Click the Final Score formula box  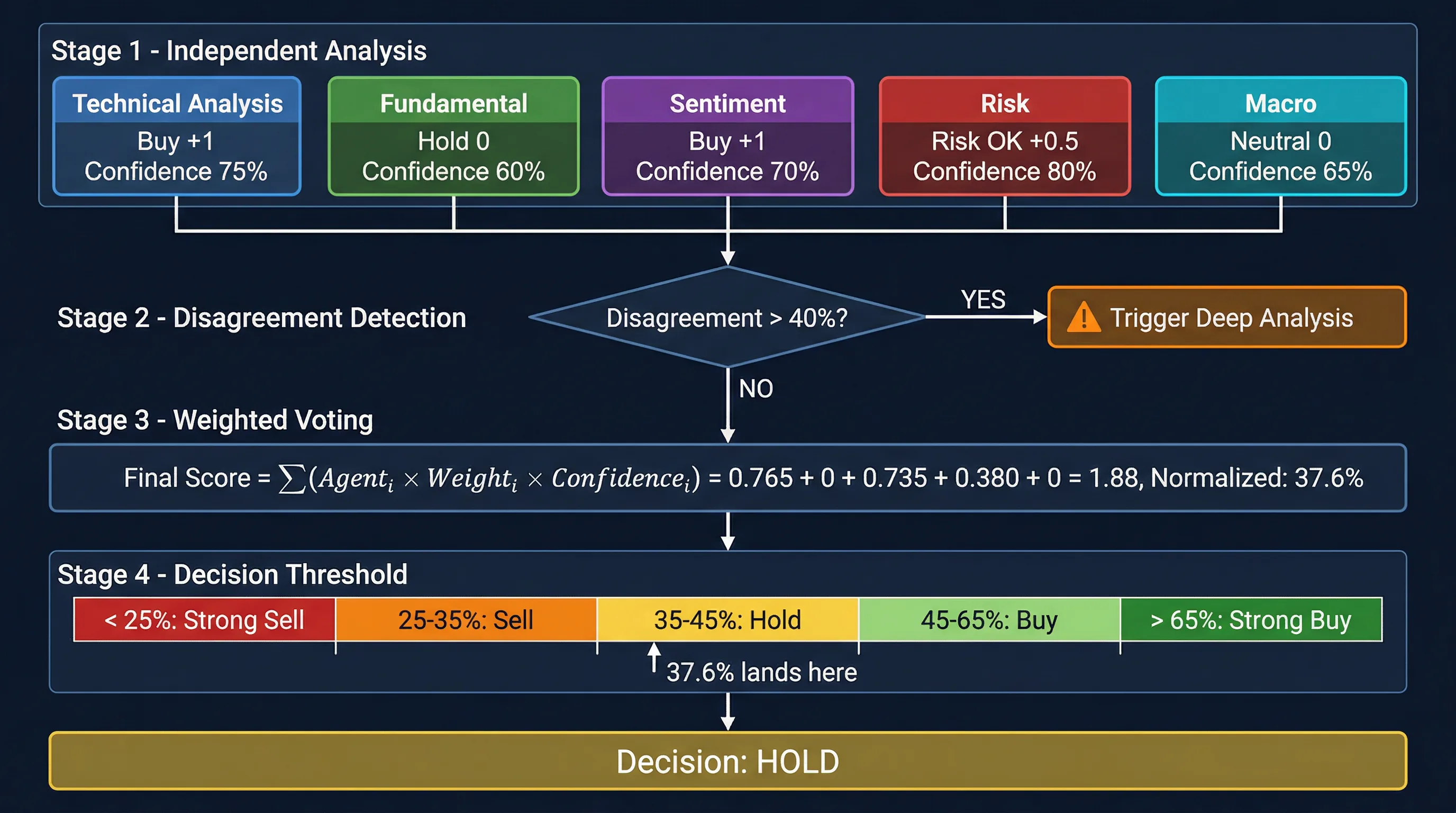pos(727,478)
